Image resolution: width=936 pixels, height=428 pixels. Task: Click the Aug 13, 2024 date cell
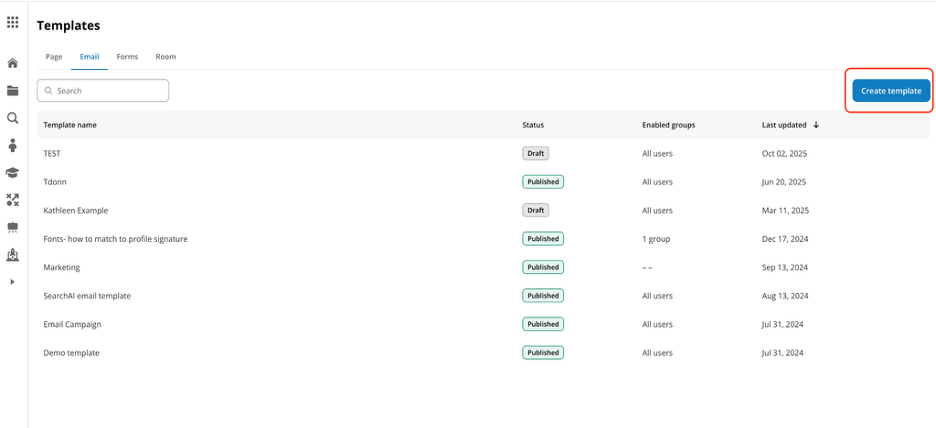pos(785,296)
